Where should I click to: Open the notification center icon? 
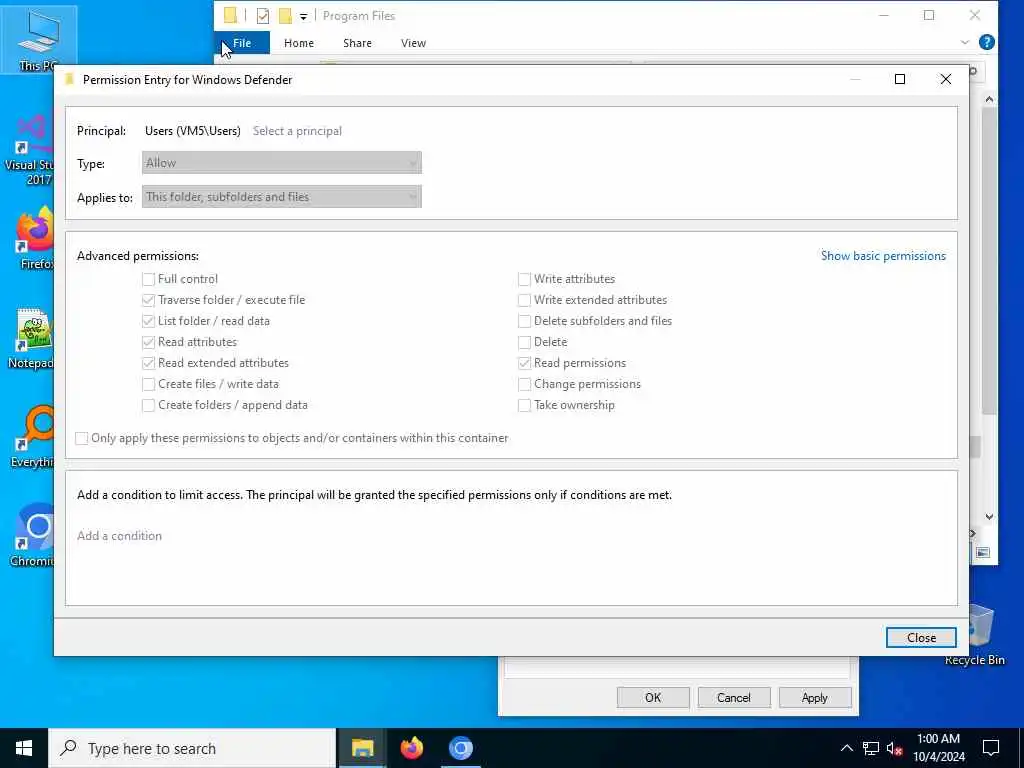coord(991,748)
